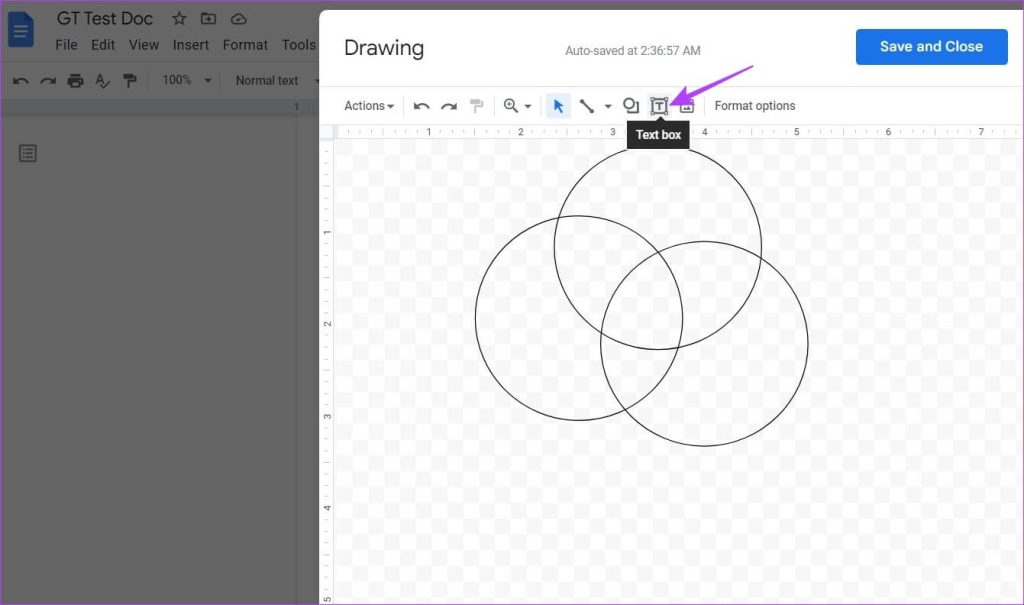Open the document outline icon

28,153
